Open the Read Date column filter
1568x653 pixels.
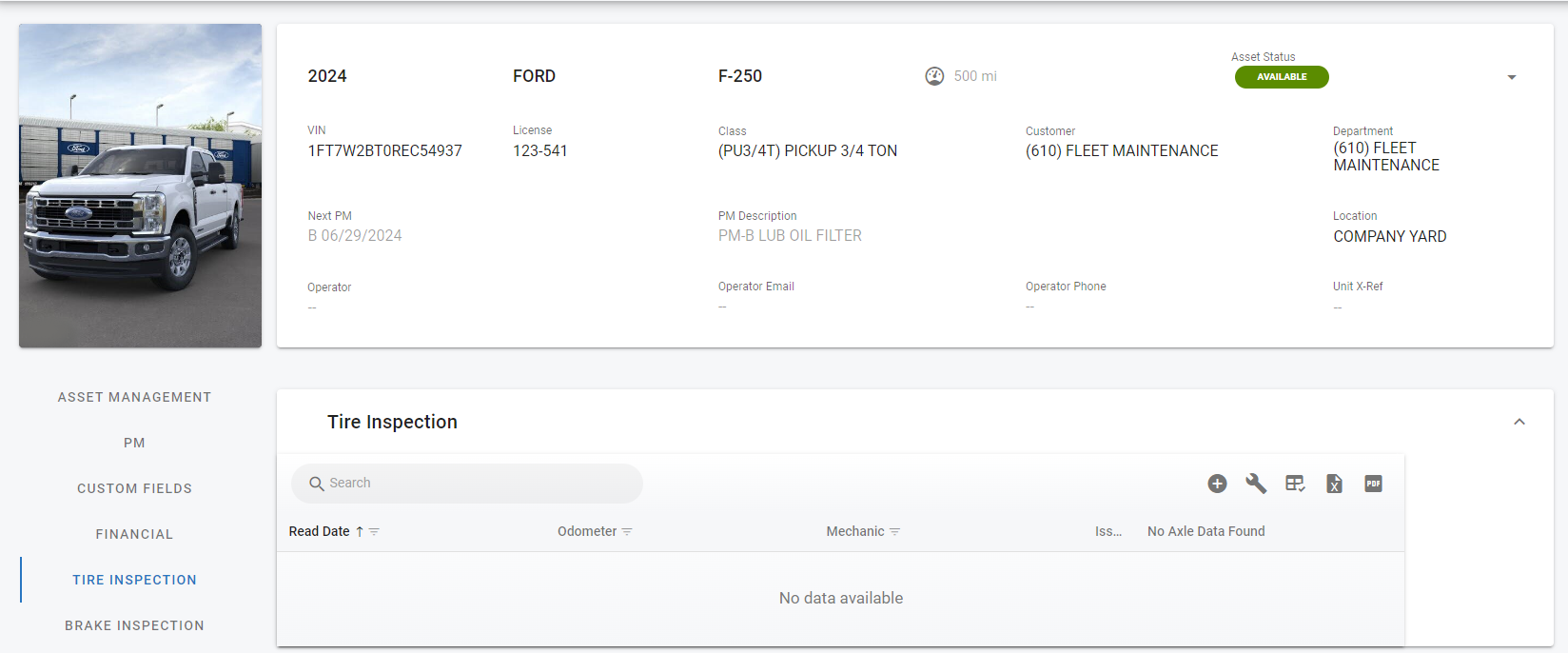click(x=375, y=532)
